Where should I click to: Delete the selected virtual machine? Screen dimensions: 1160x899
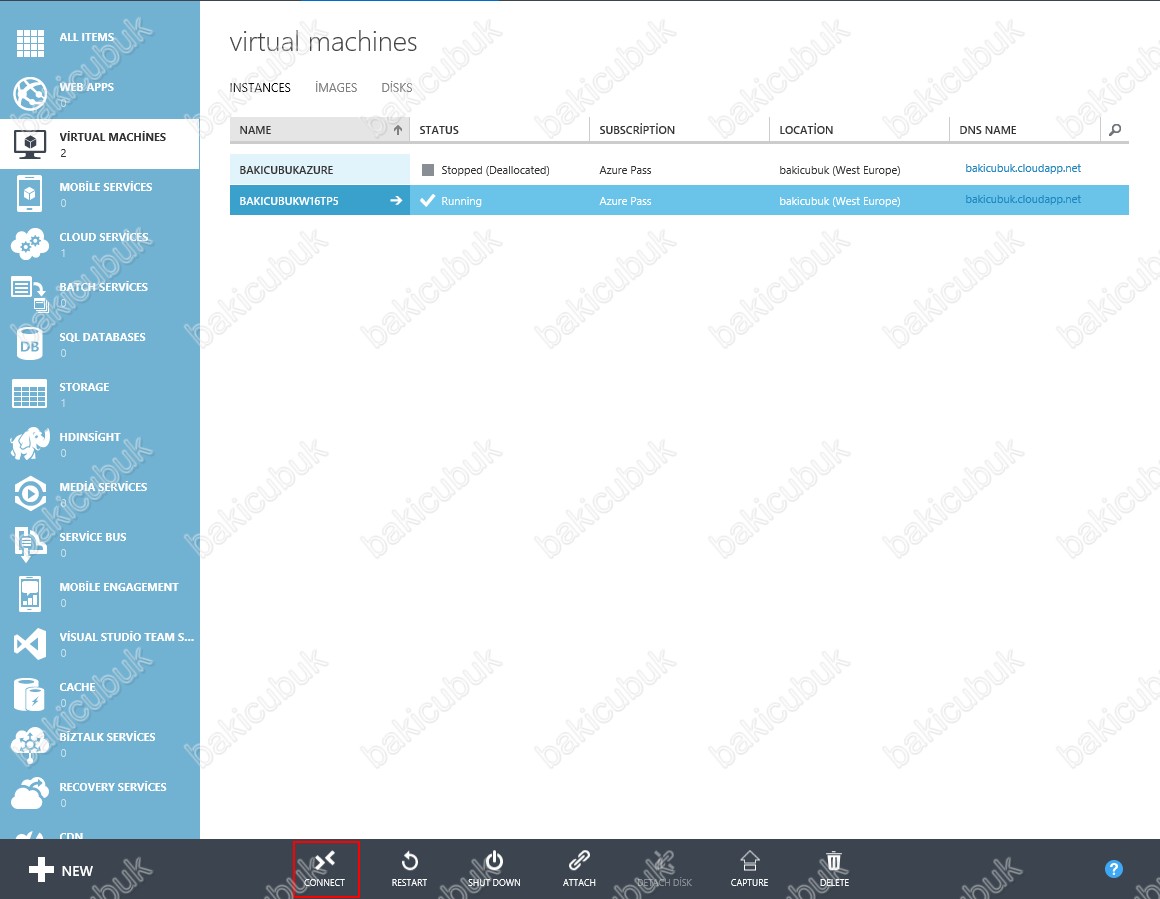tap(834, 868)
